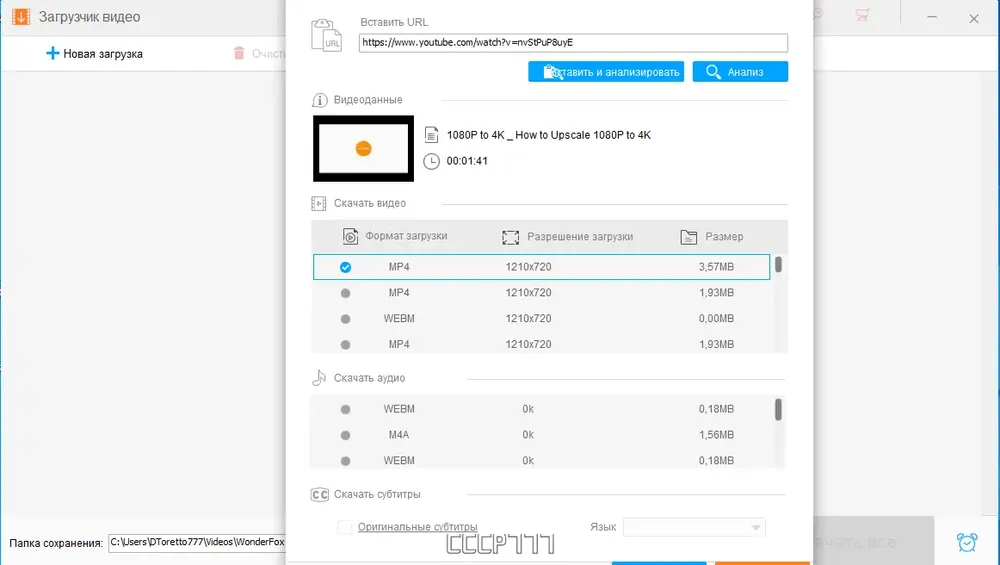
Task: Click the URL document icon
Action: [x=326, y=35]
